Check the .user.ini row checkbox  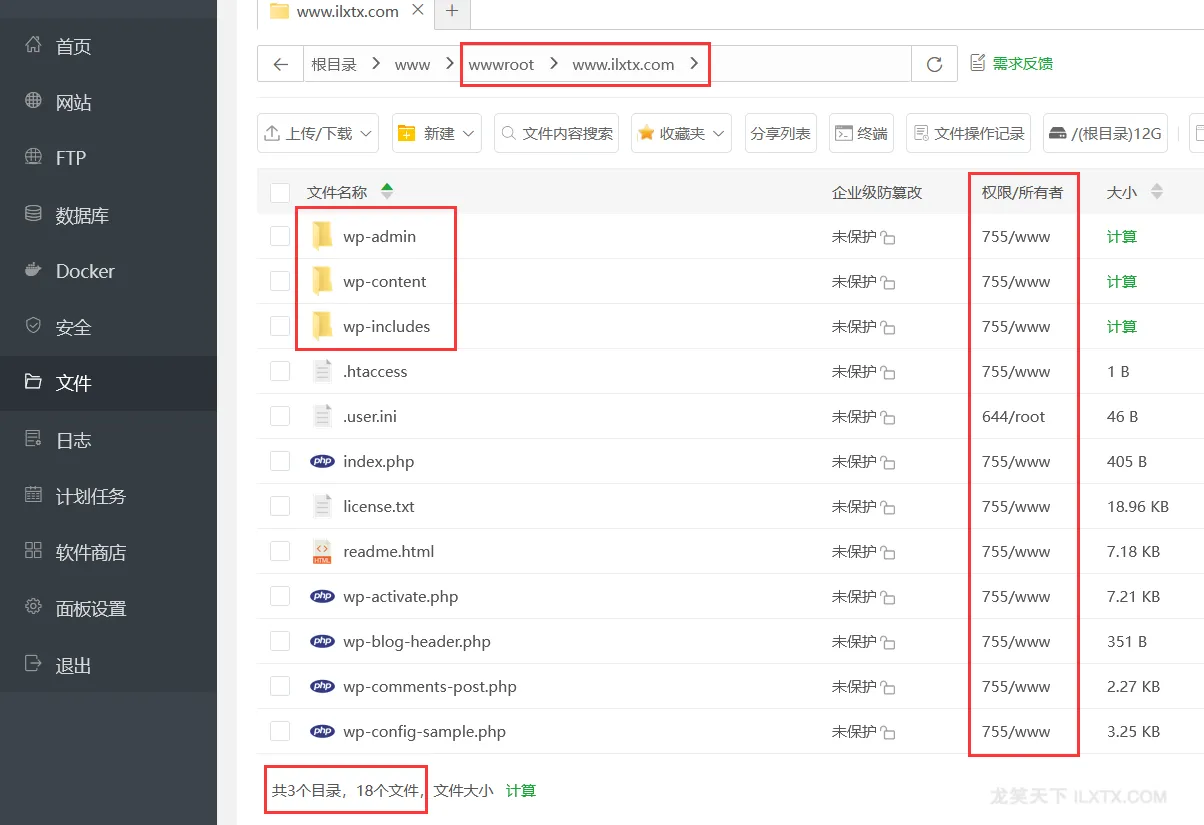tap(280, 416)
